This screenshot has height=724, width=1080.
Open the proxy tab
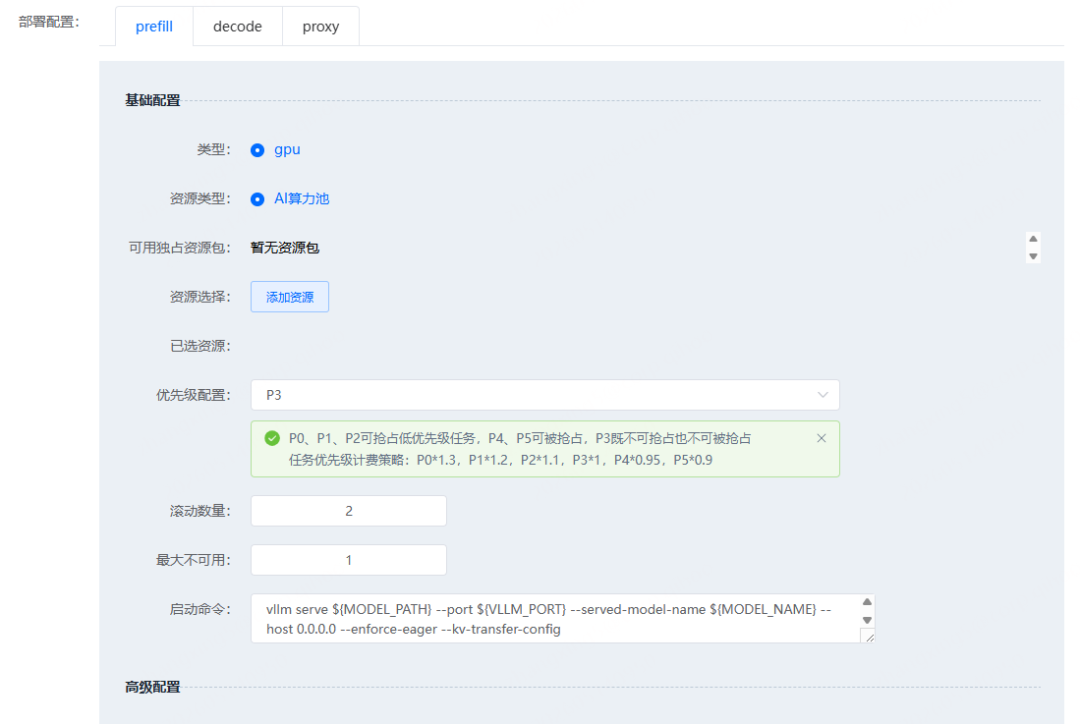click(x=320, y=26)
